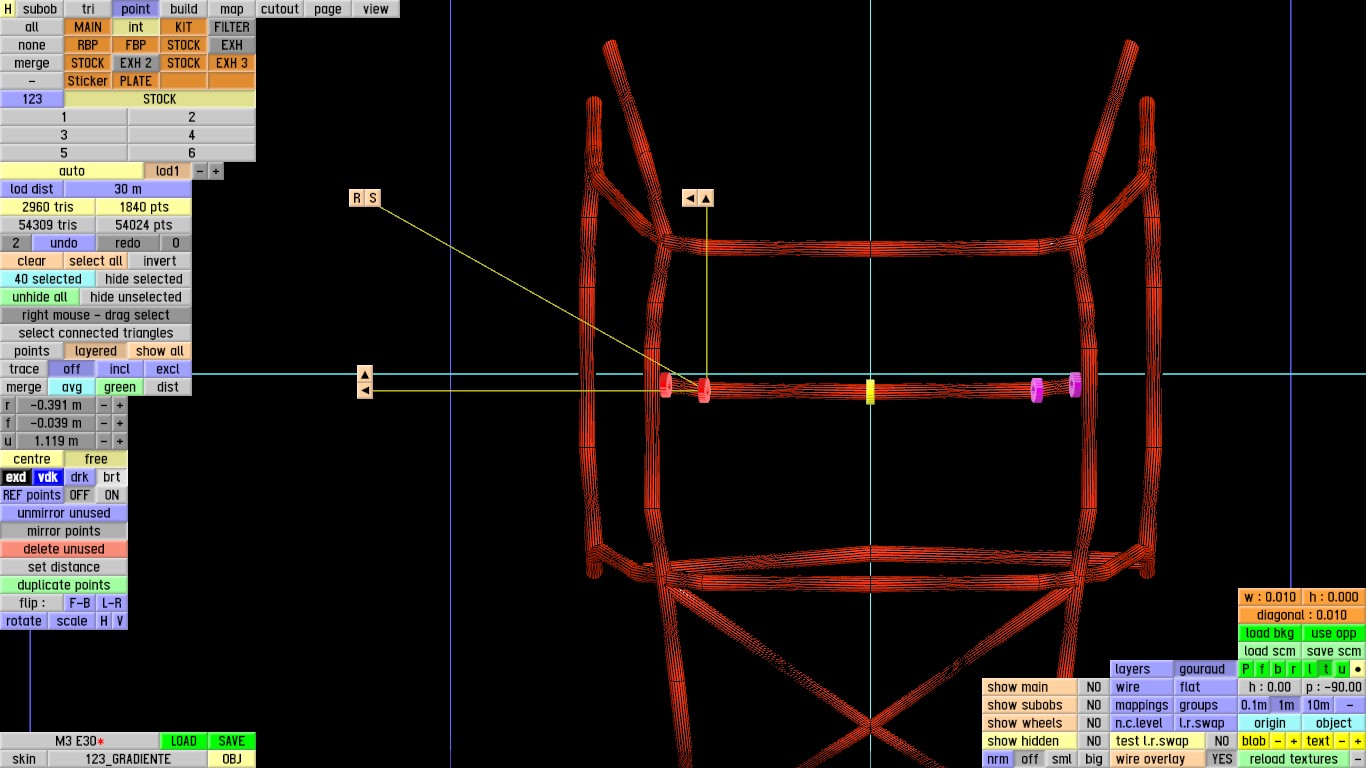Increase the u coordinate with plus
The width and height of the screenshot is (1366, 768).
click(120, 441)
